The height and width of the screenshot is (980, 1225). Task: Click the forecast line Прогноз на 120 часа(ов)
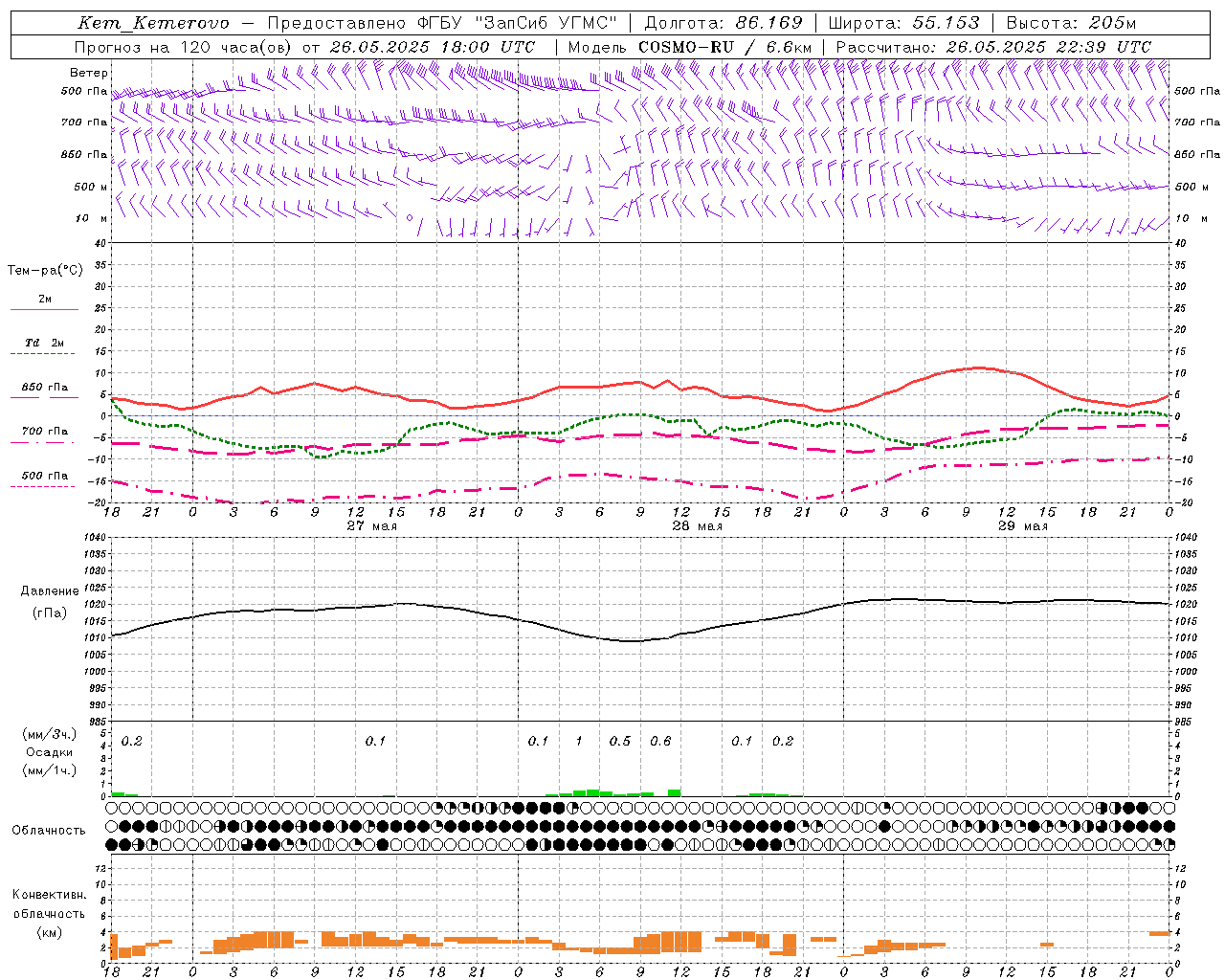point(185,47)
